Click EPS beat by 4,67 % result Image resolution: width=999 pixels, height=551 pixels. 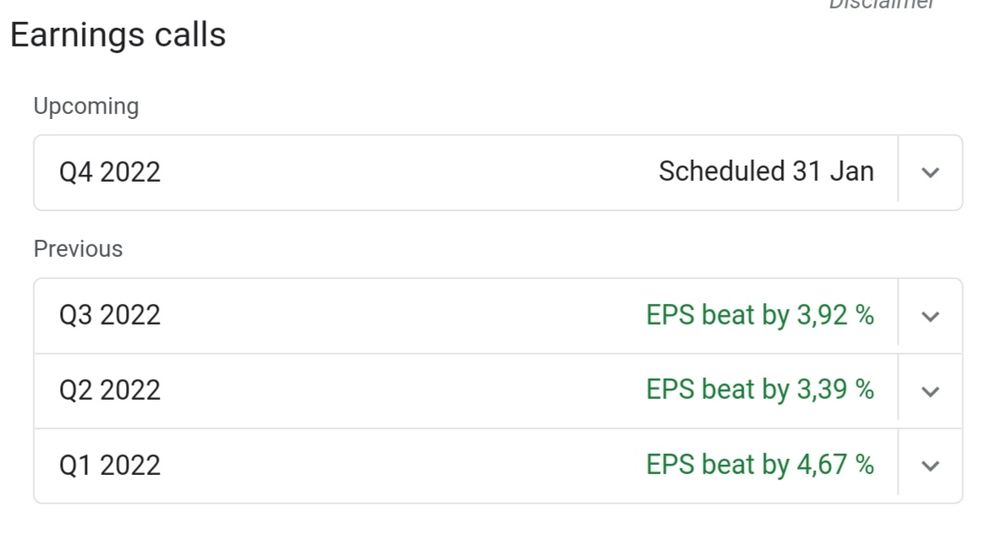point(760,465)
